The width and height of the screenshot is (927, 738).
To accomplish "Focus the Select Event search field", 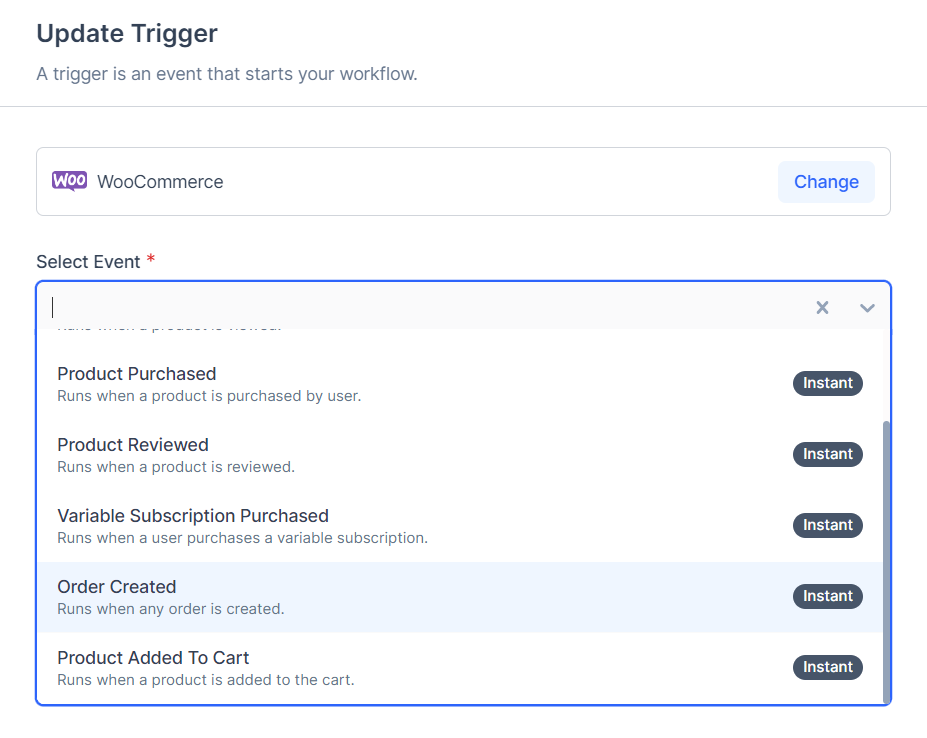I will coord(426,308).
